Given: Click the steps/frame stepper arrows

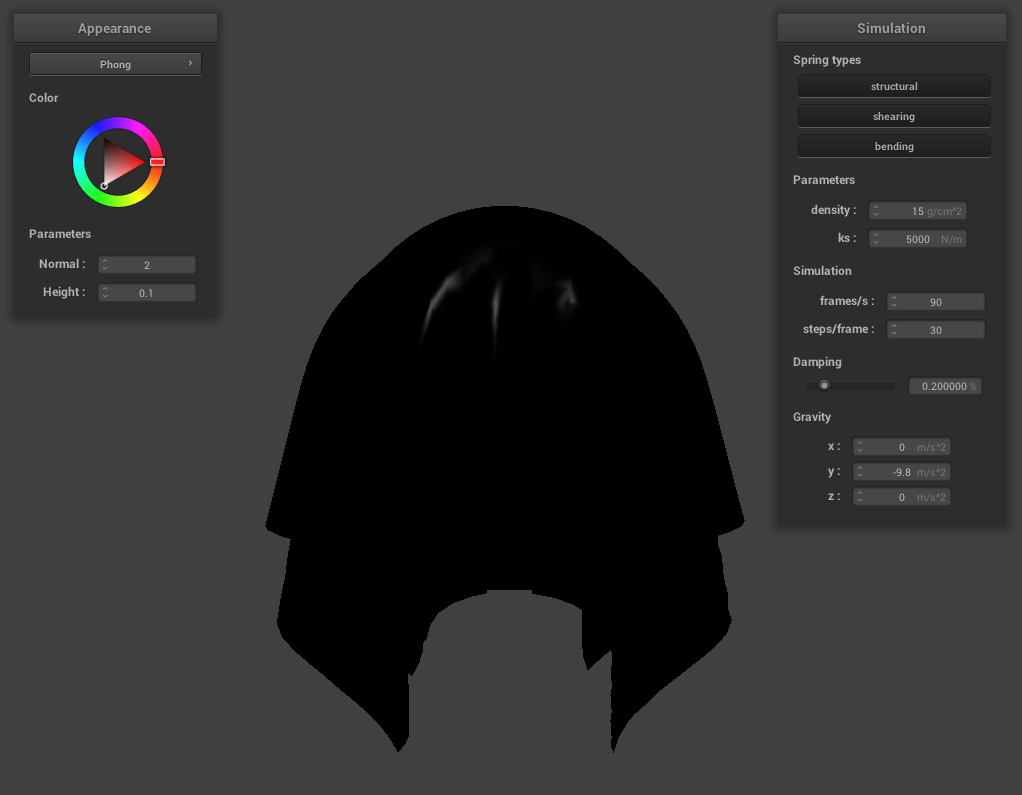Looking at the screenshot, I should (x=894, y=330).
